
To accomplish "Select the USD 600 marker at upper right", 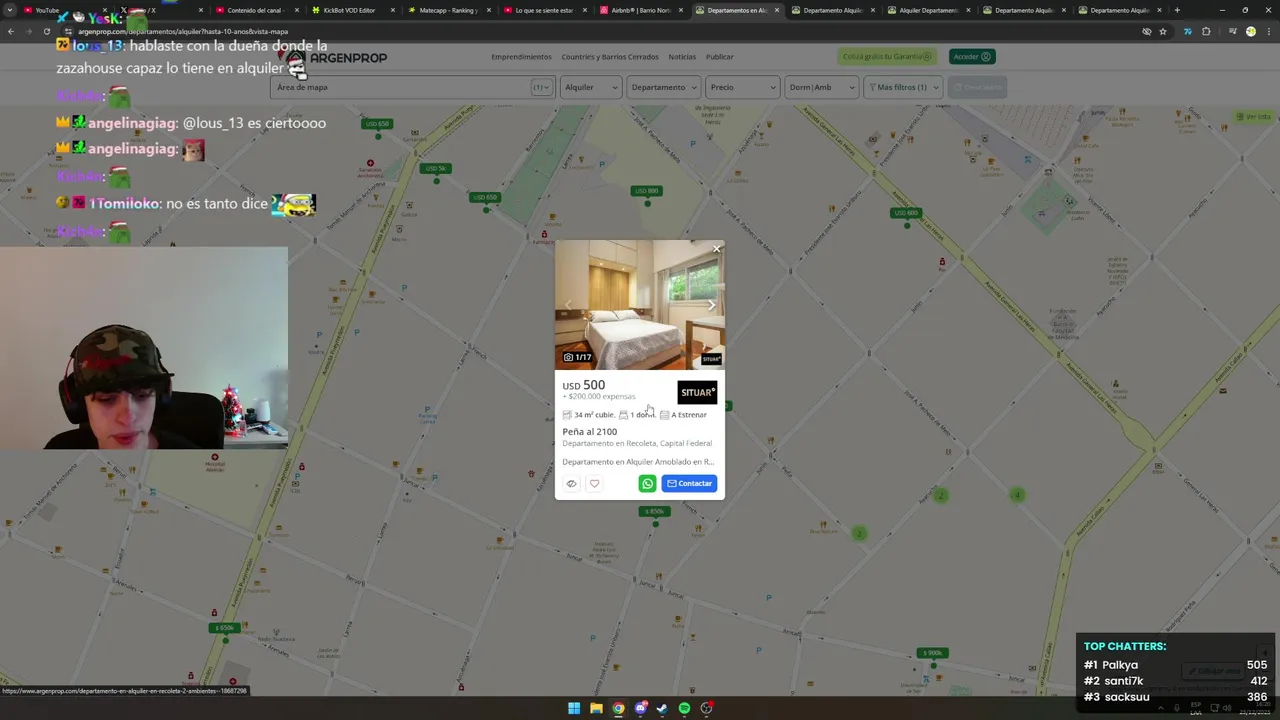I will [x=905, y=213].
